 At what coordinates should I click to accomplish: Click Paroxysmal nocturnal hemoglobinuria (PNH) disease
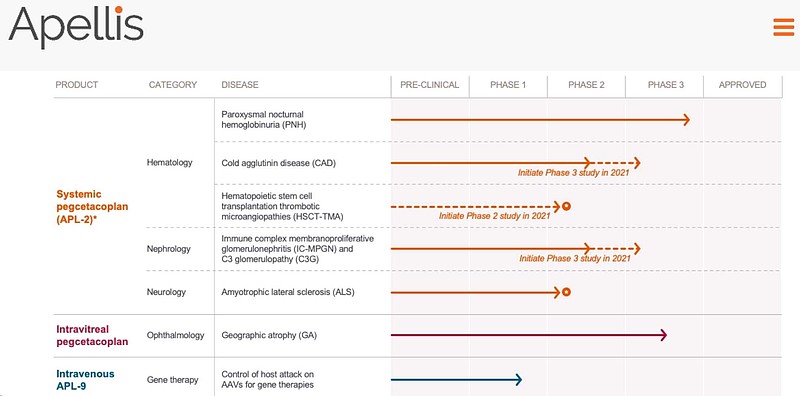point(264,119)
